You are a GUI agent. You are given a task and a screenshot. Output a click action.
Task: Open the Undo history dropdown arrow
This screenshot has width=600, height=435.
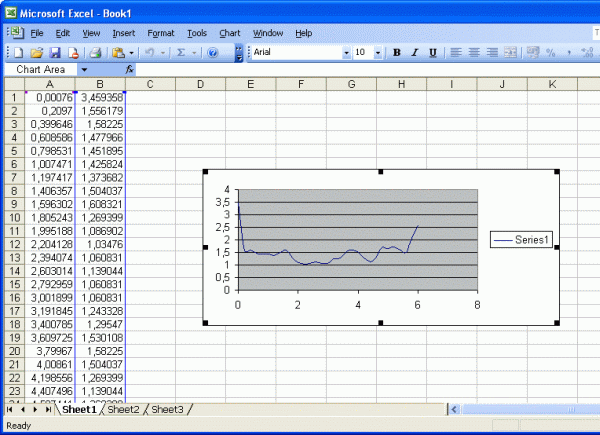[163, 53]
